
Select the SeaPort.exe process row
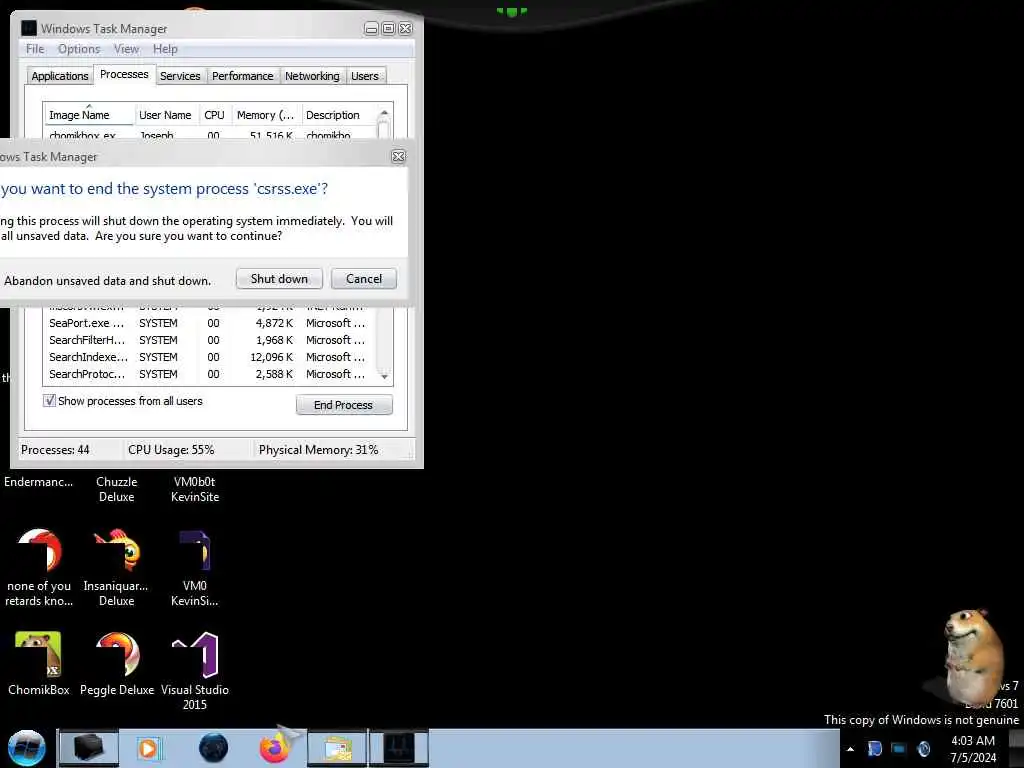[x=209, y=323]
